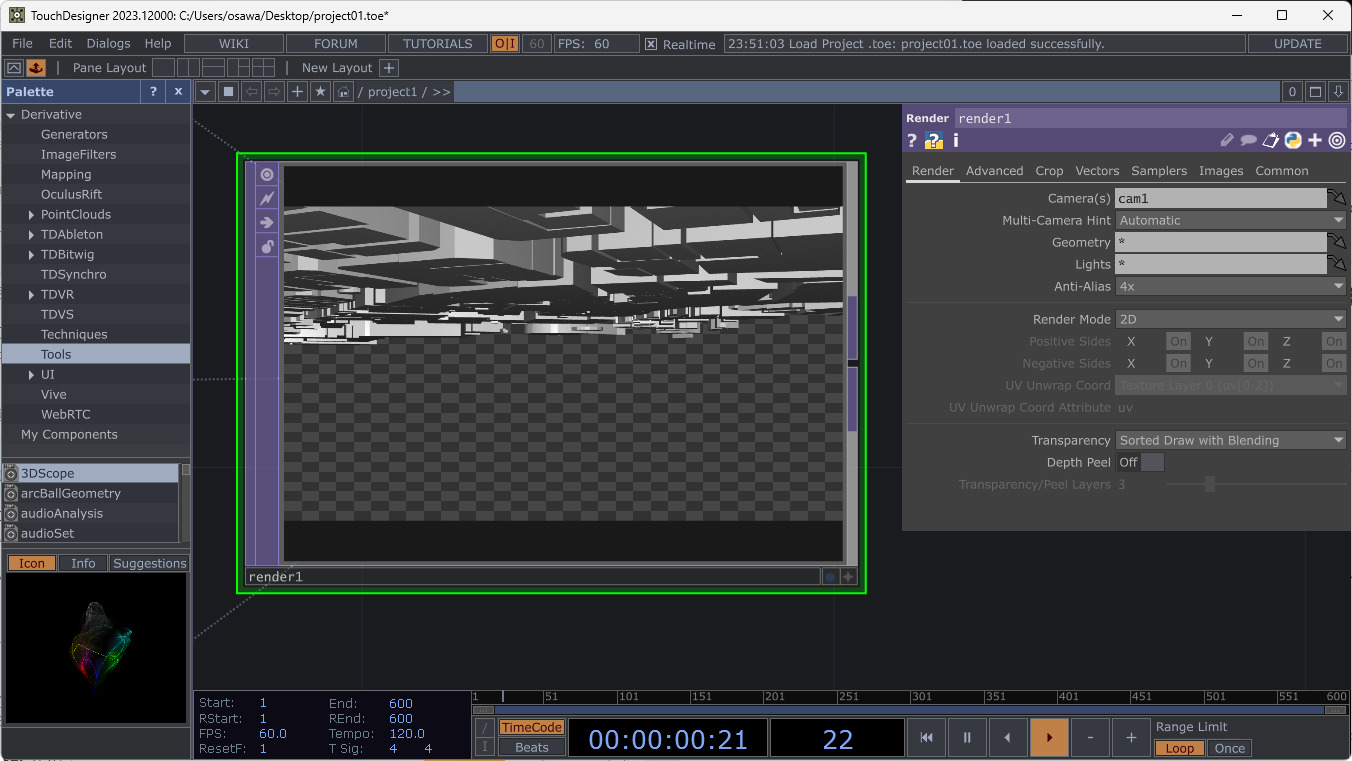The height and width of the screenshot is (761, 1352).
Task: Select the top/bottom split pane layout
Action: tap(214, 67)
